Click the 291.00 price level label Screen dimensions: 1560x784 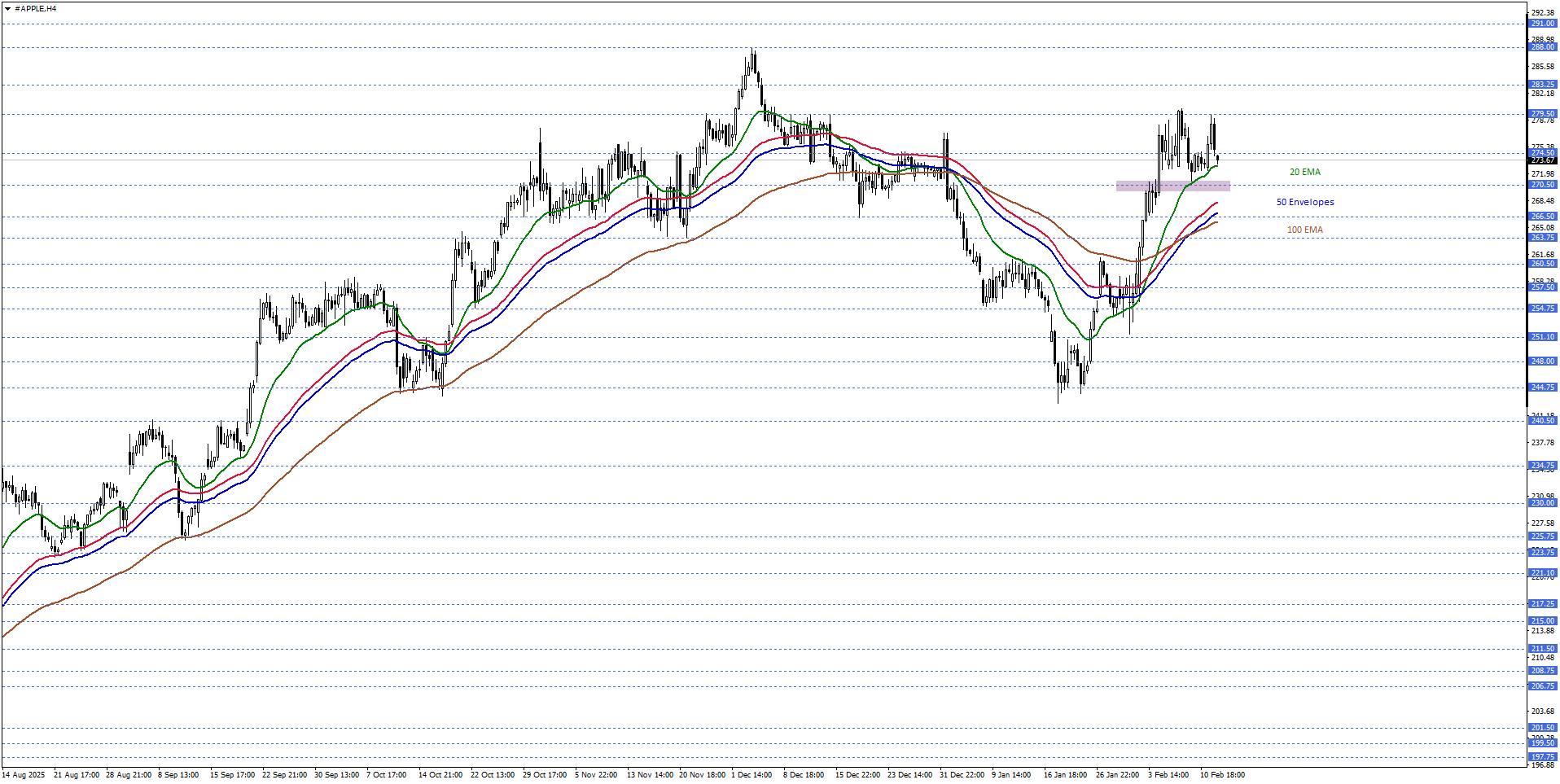[1542, 24]
